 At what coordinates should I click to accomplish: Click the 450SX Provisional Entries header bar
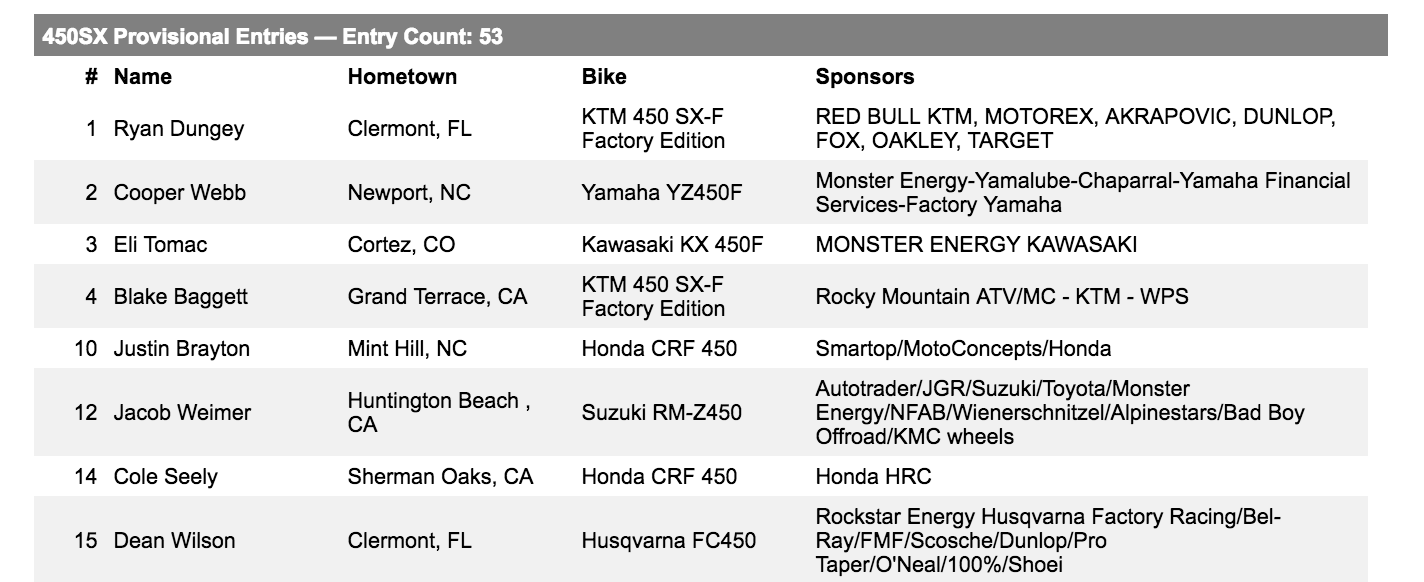pos(710,36)
